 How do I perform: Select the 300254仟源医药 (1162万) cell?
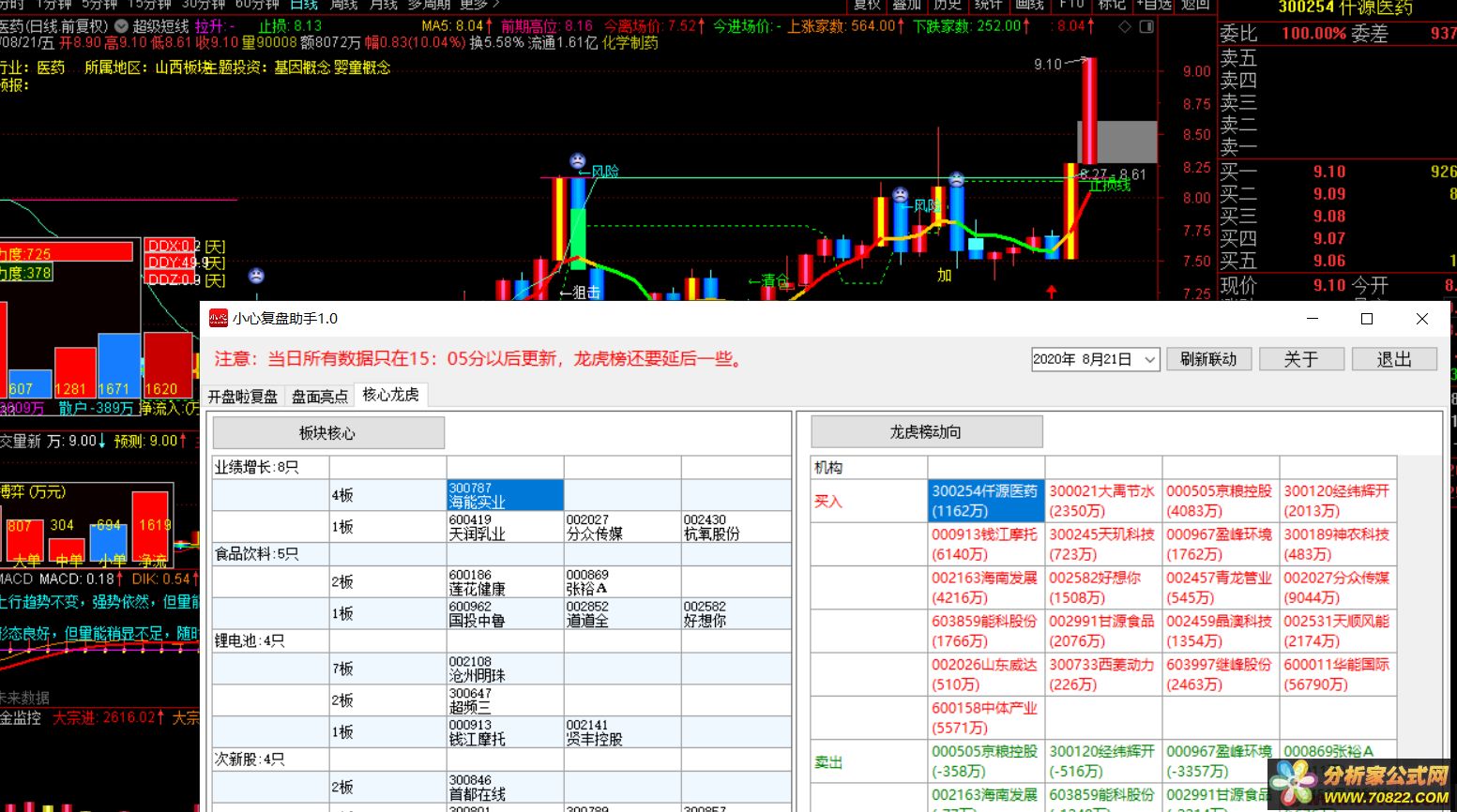985,501
